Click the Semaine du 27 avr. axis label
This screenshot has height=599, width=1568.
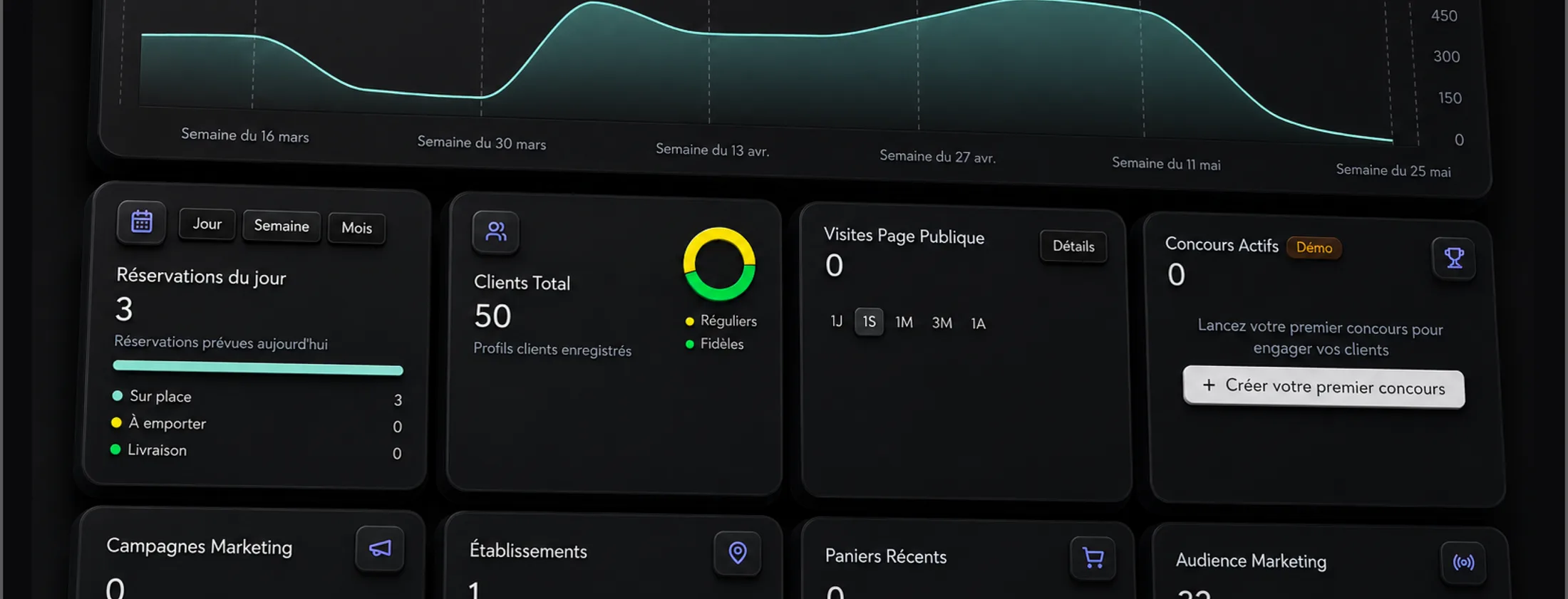click(937, 157)
